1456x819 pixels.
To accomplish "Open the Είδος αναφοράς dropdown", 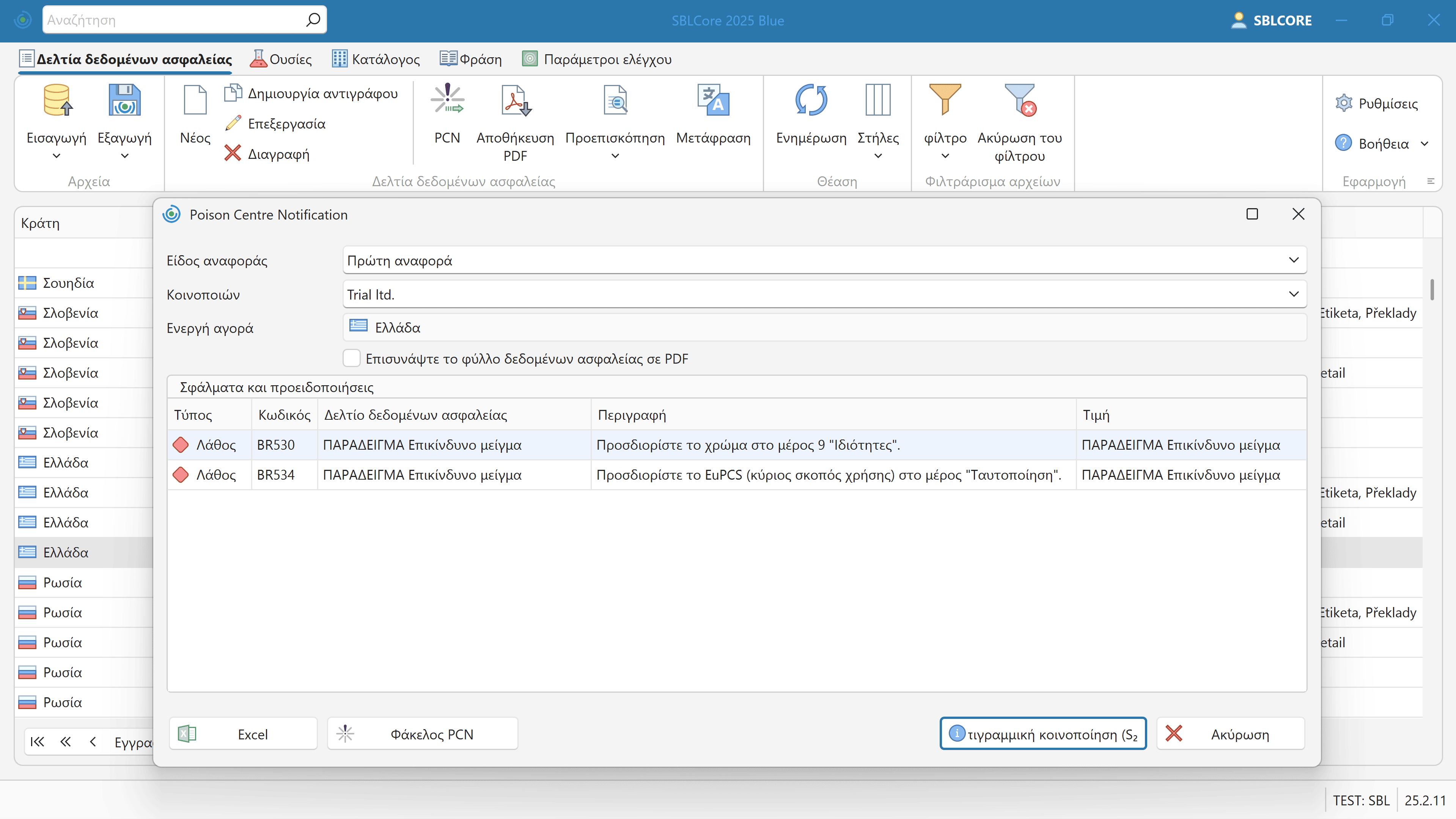I will [x=1293, y=260].
